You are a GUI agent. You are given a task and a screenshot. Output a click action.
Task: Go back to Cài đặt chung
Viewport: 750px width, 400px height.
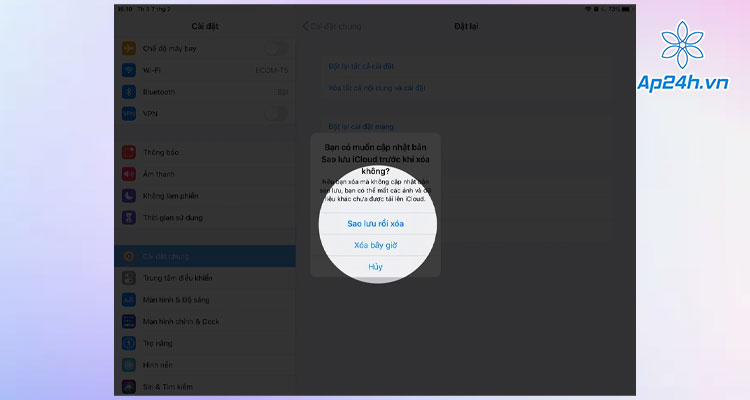pos(332,26)
